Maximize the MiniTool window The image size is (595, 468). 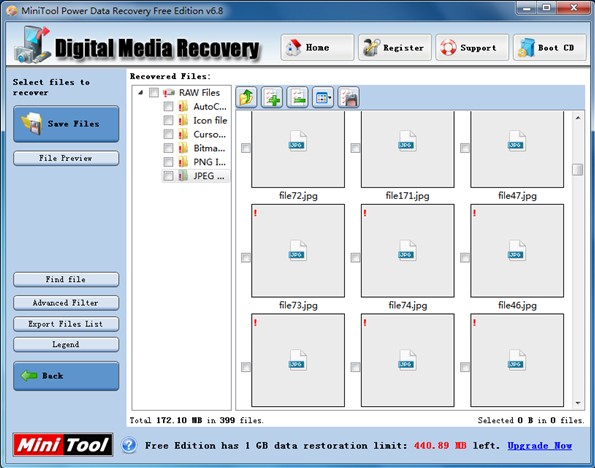tap(546, 8)
